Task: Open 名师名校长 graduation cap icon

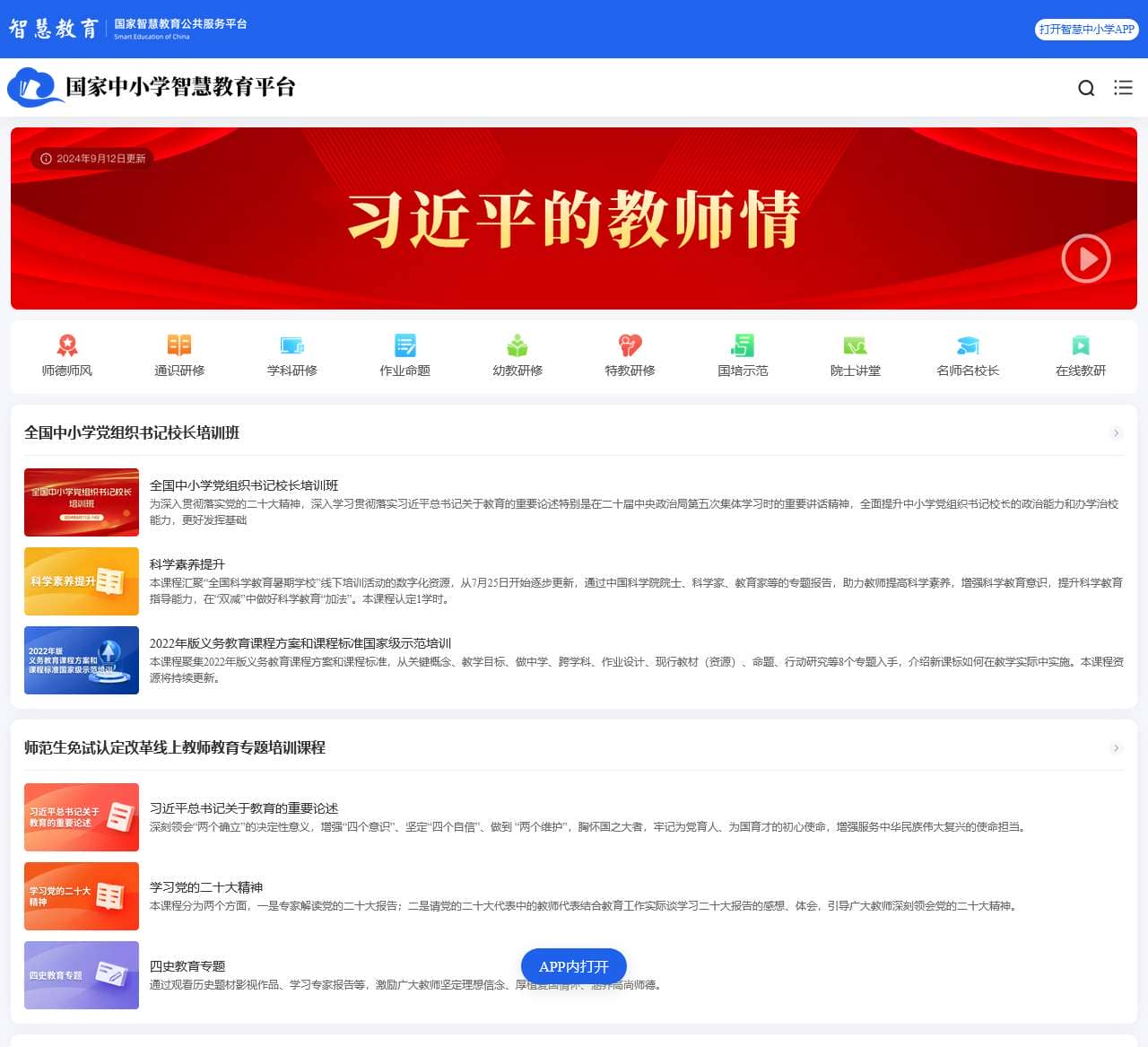Action: click(x=968, y=345)
